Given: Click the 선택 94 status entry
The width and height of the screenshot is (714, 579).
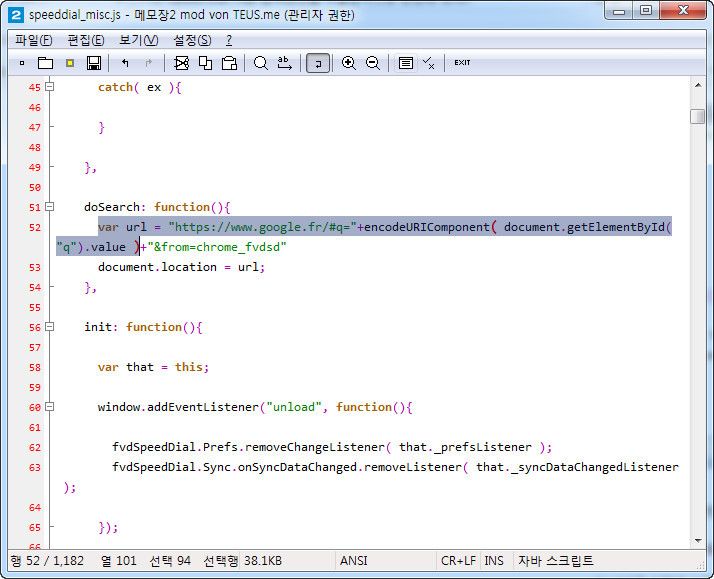Looking at the screenshot, I should tap(170, 561).
